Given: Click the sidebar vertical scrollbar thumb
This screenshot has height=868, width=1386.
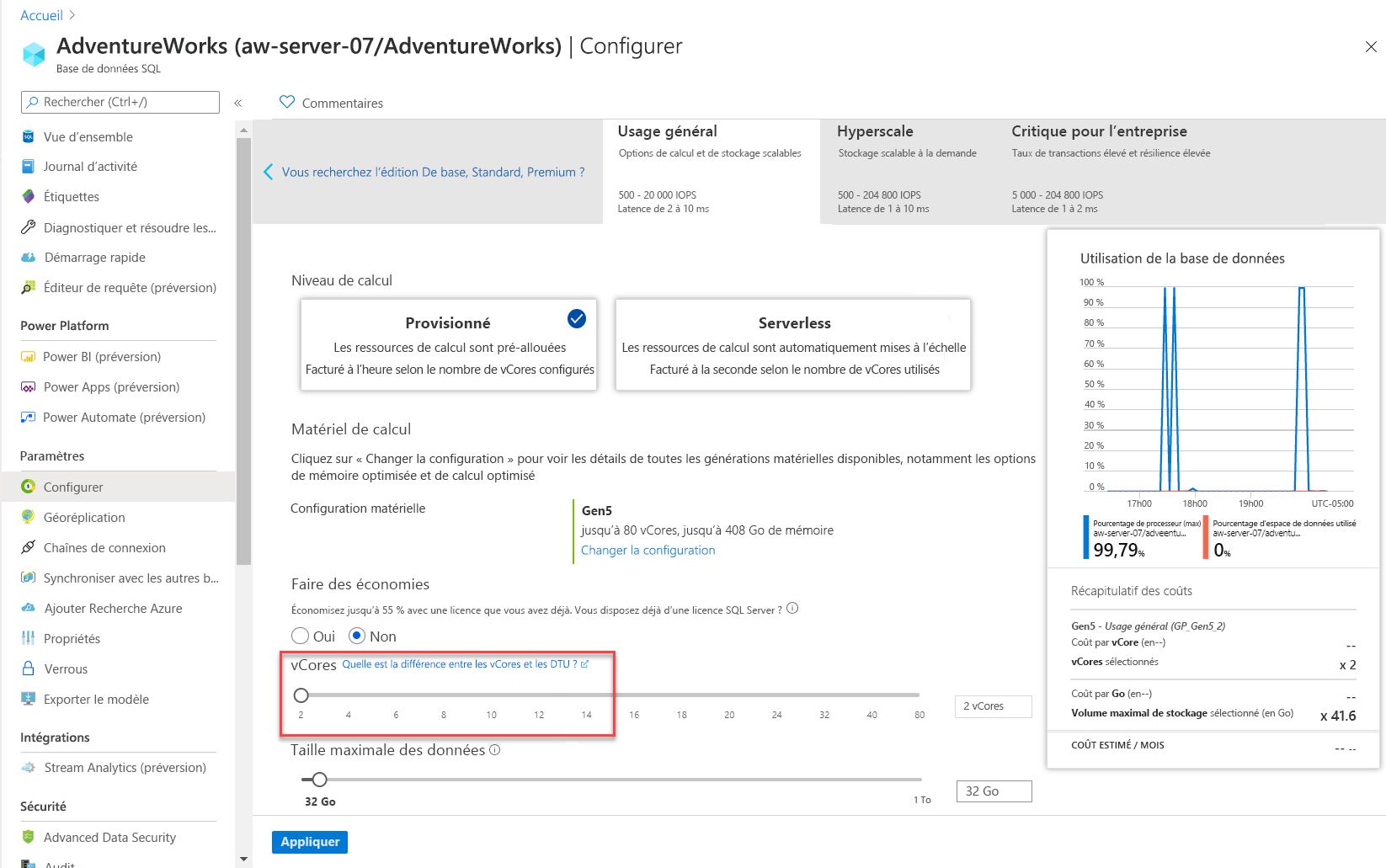Looking at the screenshot, I should click(244, 349).
